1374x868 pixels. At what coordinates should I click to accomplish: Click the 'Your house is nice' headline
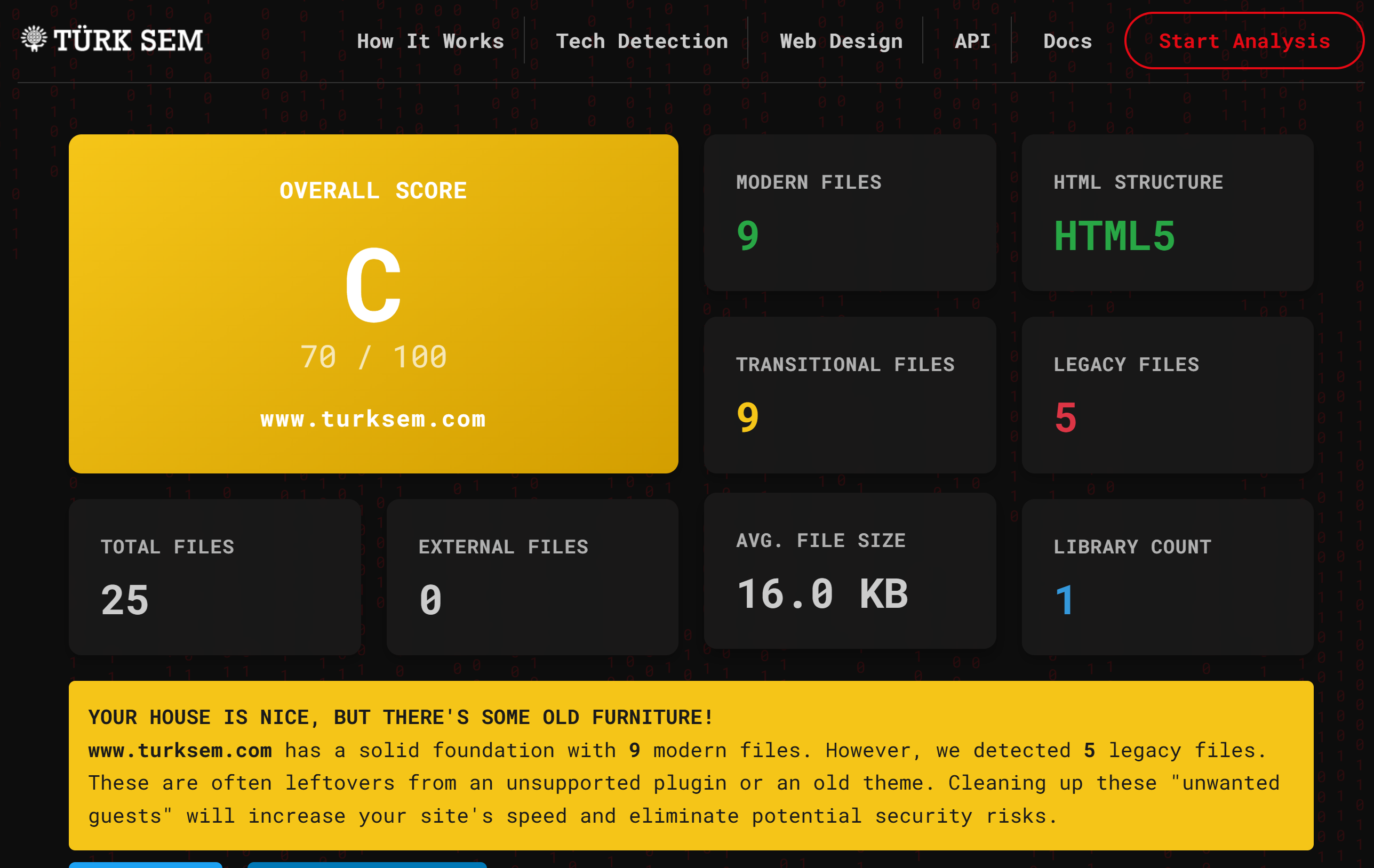coord(401,717)
